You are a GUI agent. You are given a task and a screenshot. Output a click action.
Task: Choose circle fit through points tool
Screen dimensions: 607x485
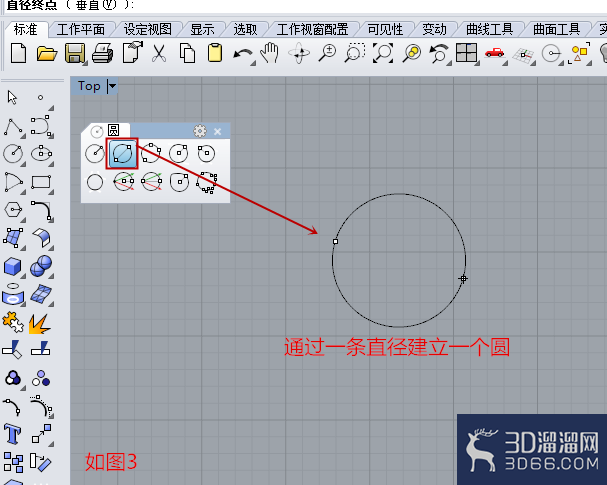coord(207,182)
